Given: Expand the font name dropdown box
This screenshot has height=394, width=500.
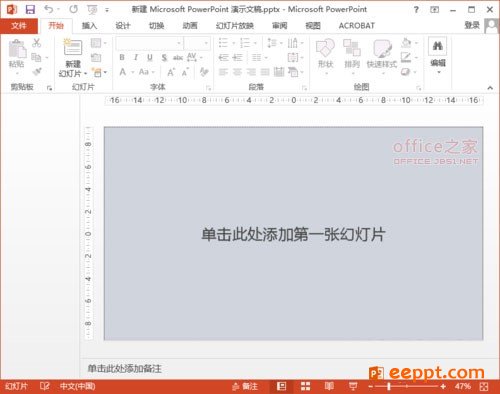Looking at the screenshot, I should [179, 43].
